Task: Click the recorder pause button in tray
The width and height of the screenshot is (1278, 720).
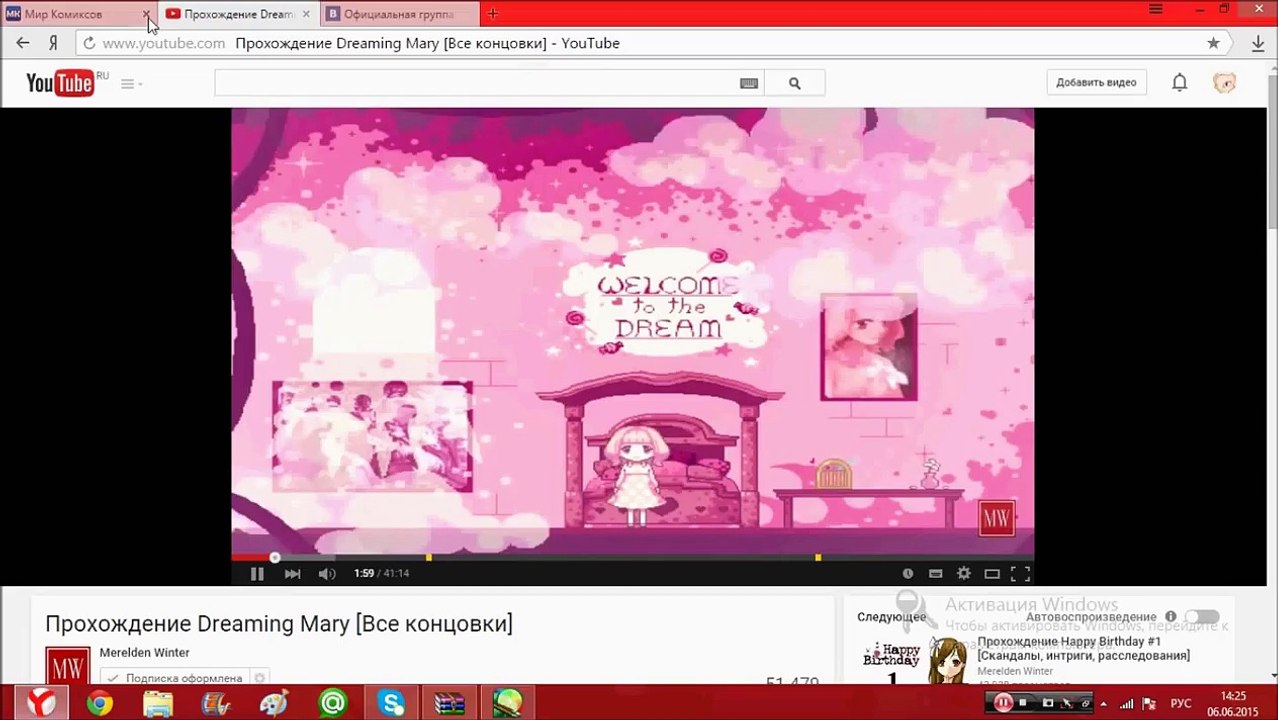Action: point(1003,703)
